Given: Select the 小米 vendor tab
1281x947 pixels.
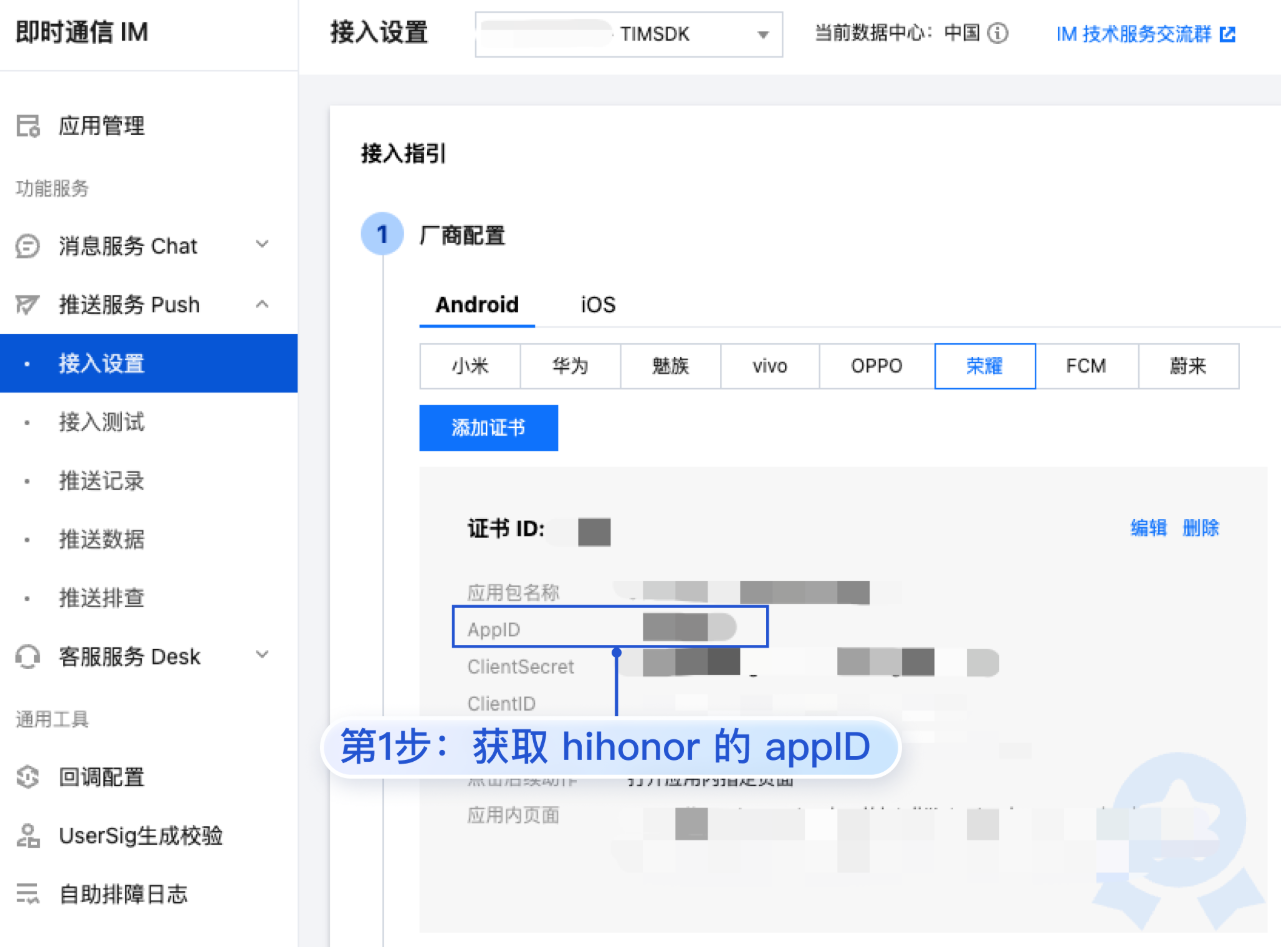Looking at the screenshot, I should [x=470, y=366].
